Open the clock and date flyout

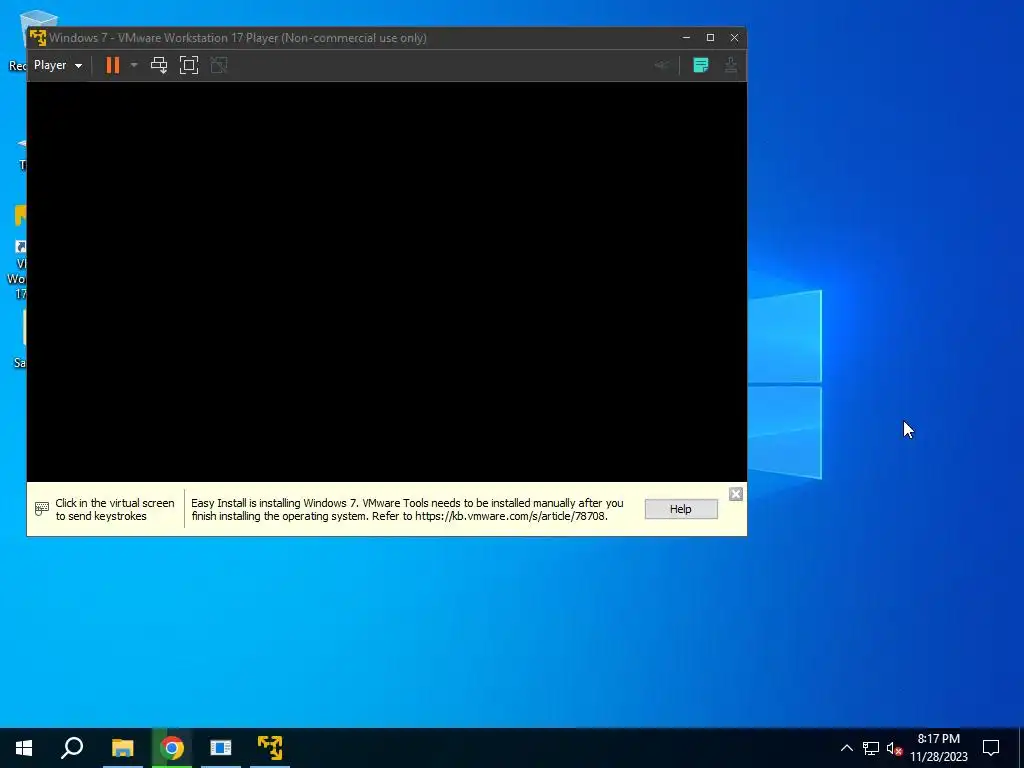click(939, 748)
